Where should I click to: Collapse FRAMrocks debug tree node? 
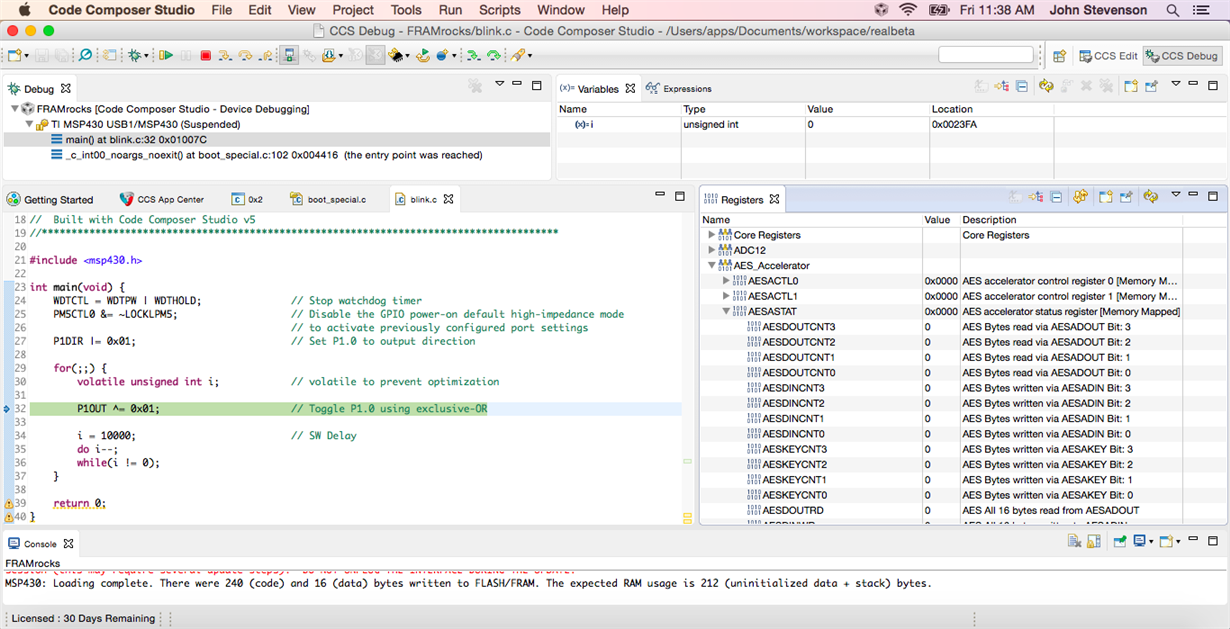coord(14,109)
